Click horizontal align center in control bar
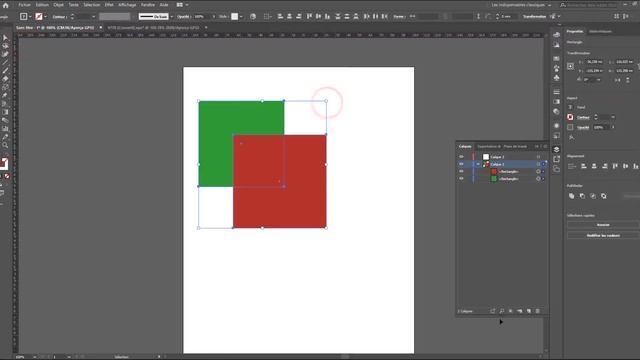The width and height of the screenshot is (640, 360). (x=289, y=16)
